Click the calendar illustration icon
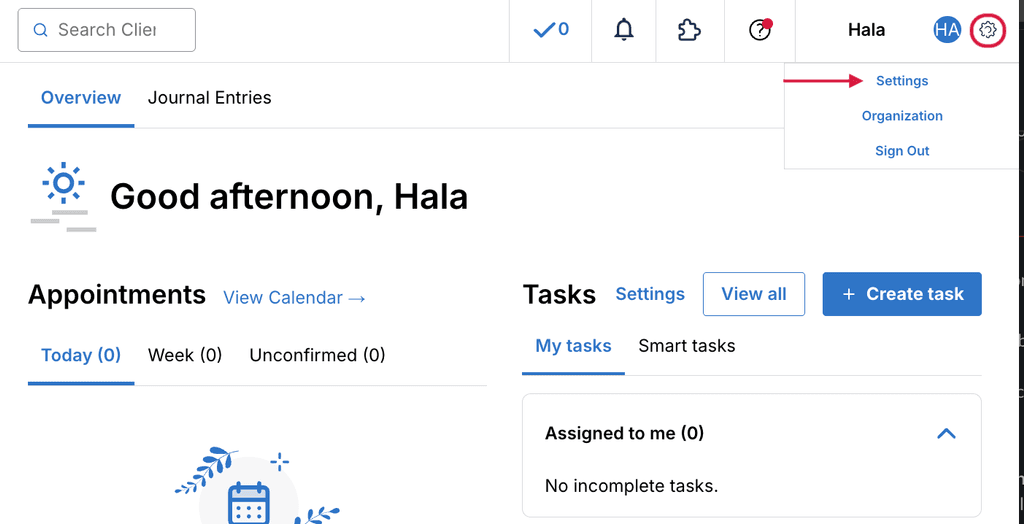Viewport: 1024px width, 524px height. pos(249,502)
